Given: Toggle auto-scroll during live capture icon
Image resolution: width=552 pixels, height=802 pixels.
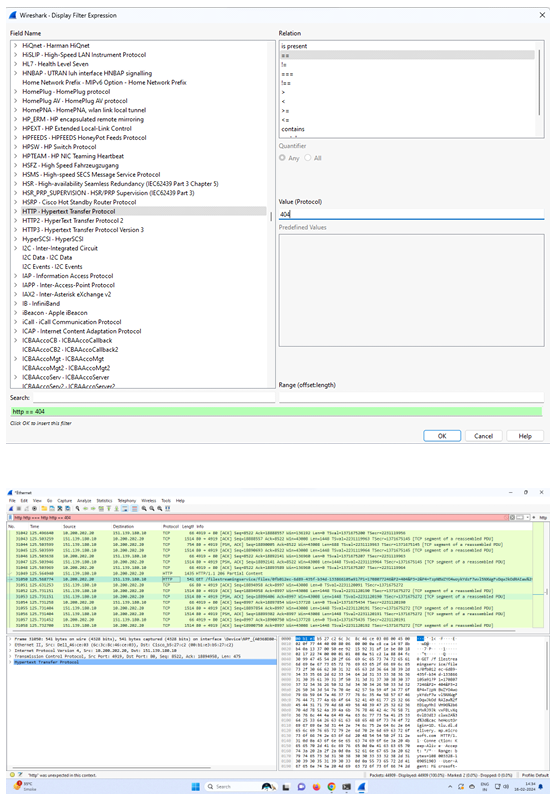Looking at the screenshot, I should (124, 509).
